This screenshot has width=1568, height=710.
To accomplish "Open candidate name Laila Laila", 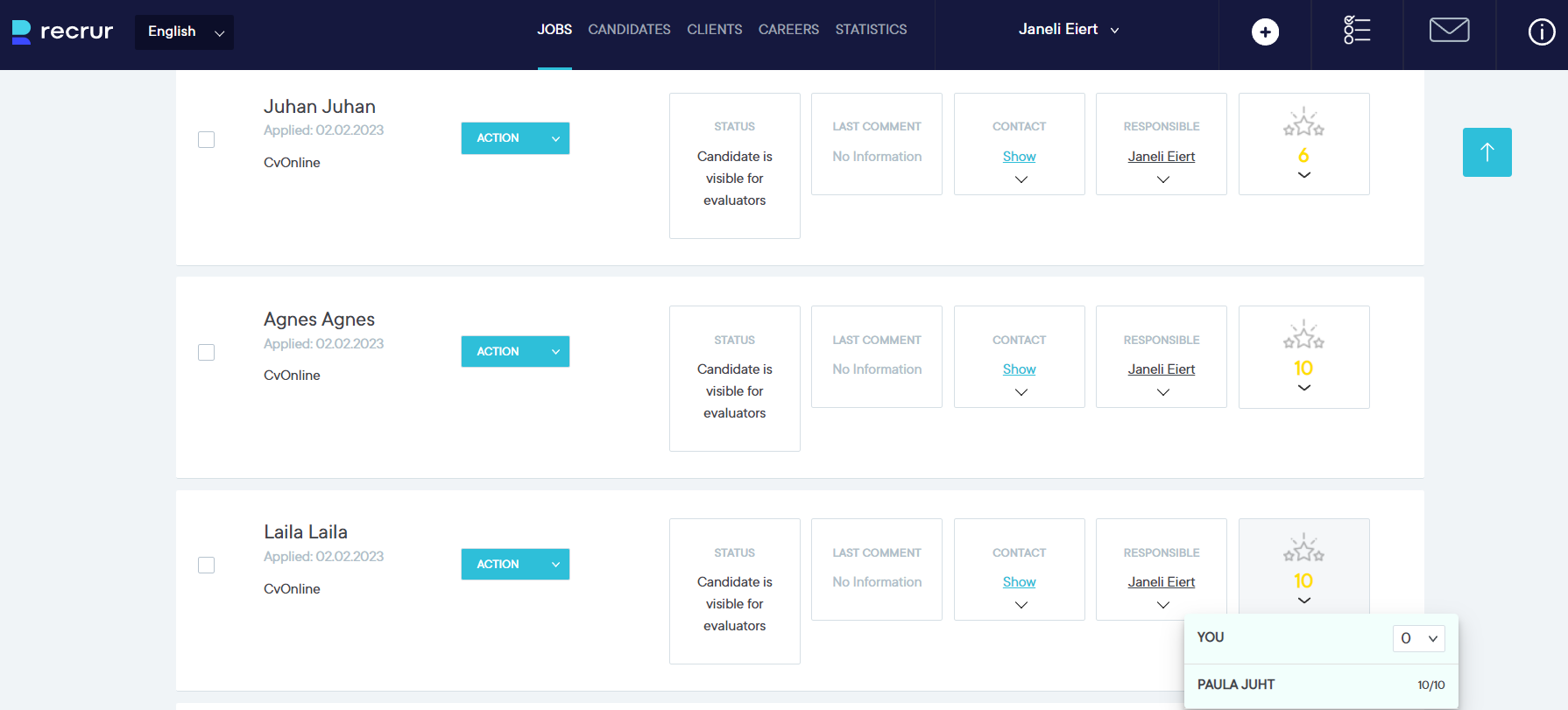I will click(x=306, y=532).
